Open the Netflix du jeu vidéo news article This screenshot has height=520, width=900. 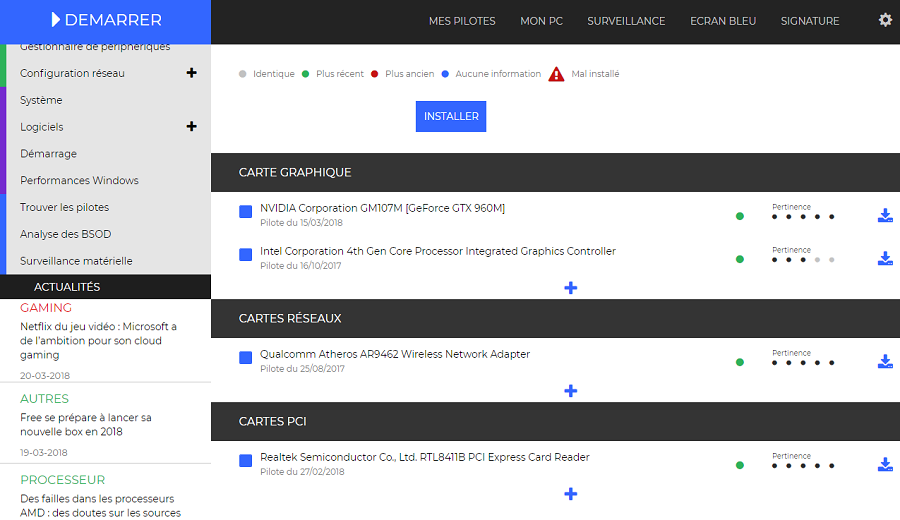98,340
